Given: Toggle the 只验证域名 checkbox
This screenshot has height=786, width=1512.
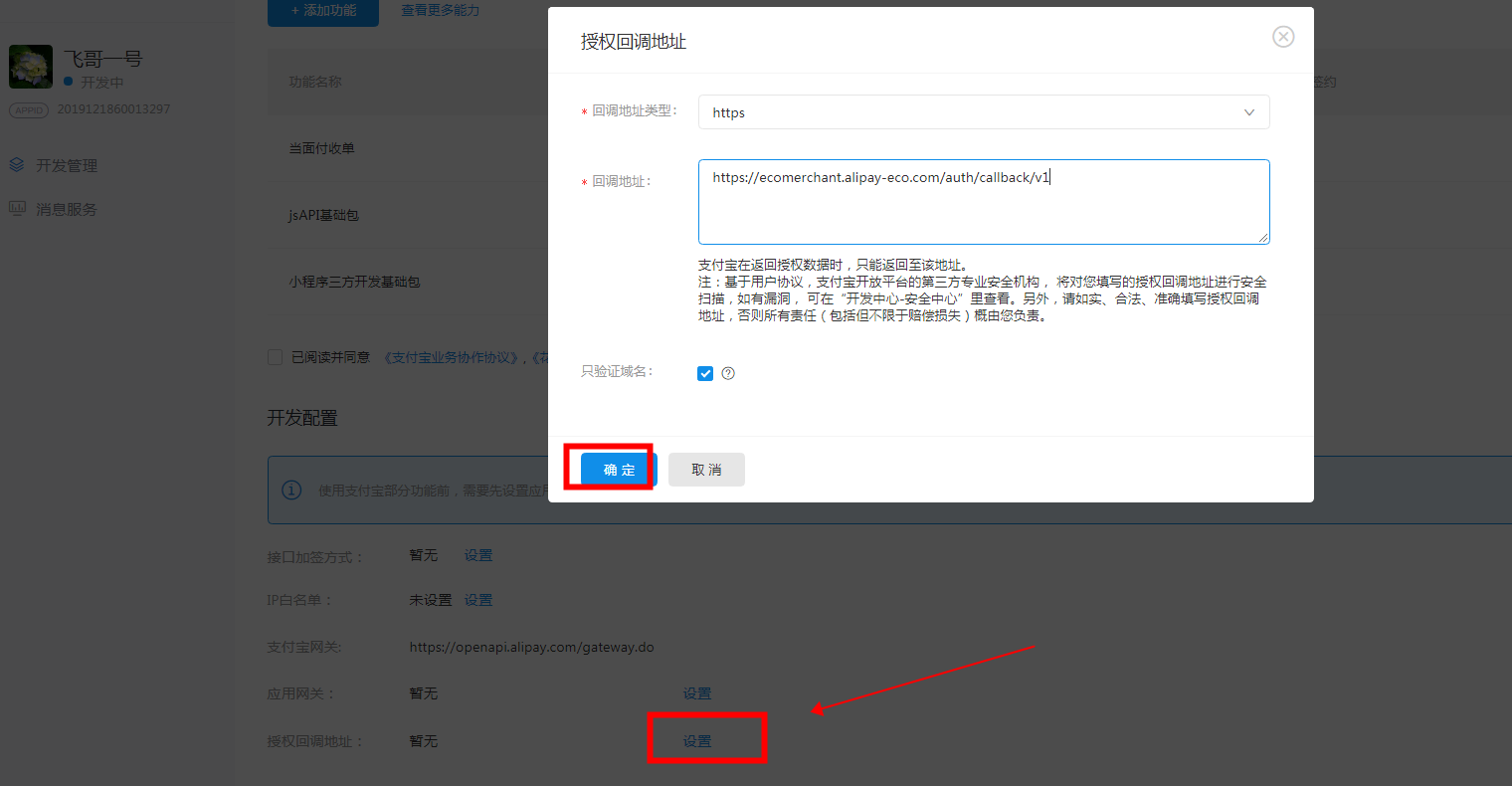Looking at the screenshot, I should (x=705, y=373).
